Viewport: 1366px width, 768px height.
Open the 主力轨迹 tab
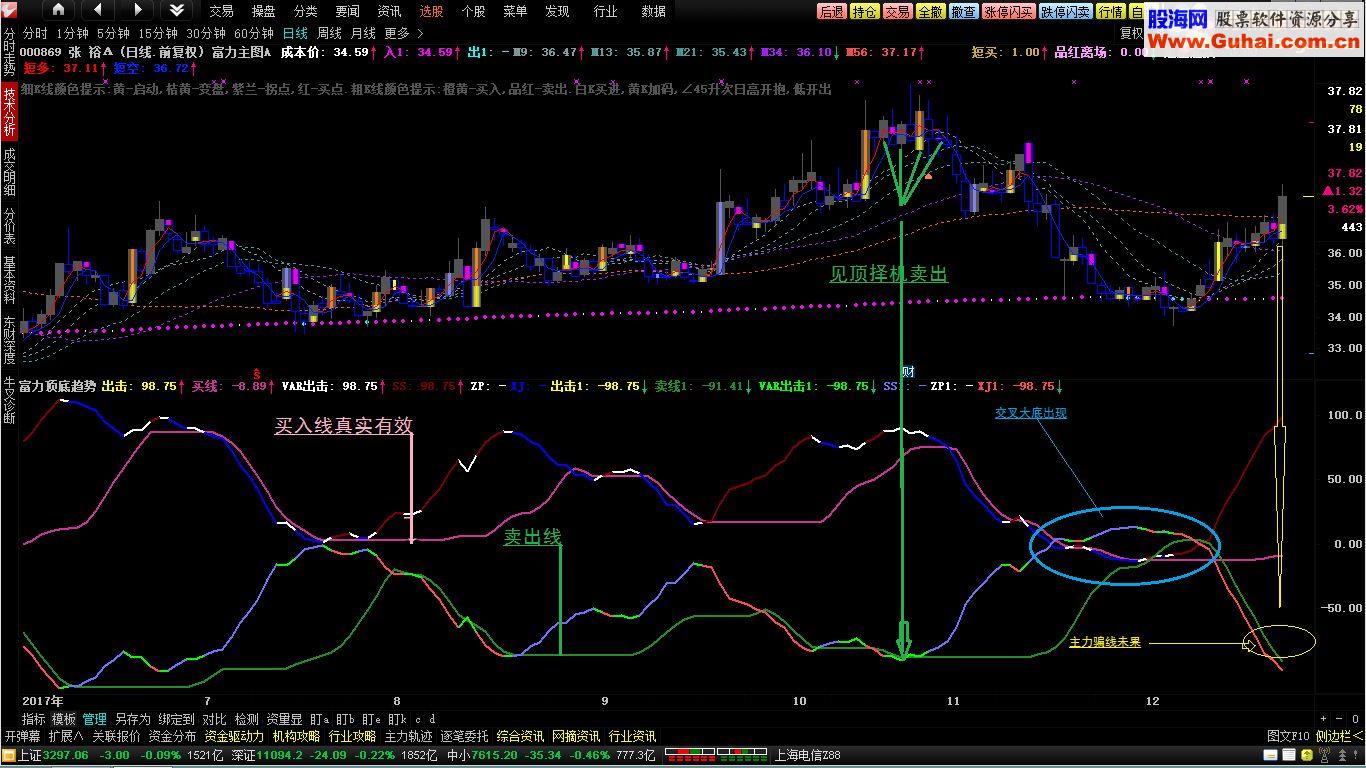click(x=408, y=736)
